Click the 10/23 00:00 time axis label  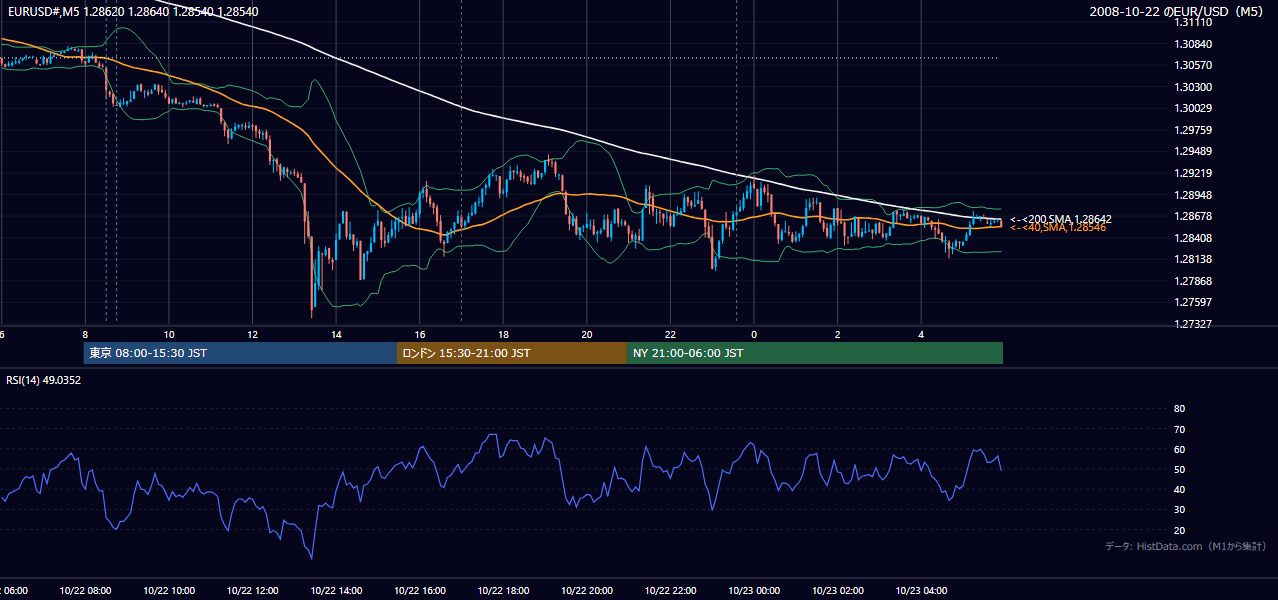(x=753, y=590)
